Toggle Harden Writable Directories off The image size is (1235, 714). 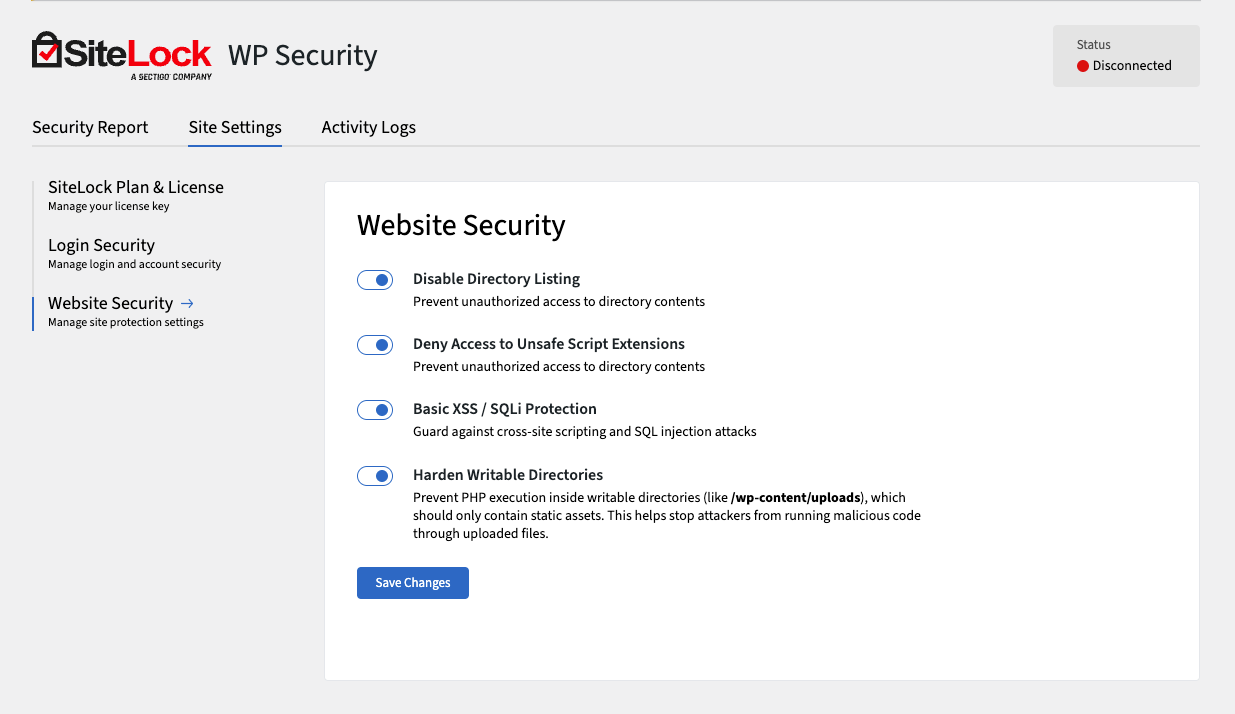coord(375,476)
